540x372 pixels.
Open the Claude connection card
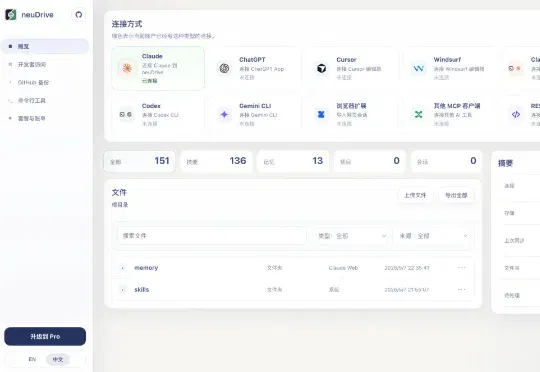coord(158,68)
